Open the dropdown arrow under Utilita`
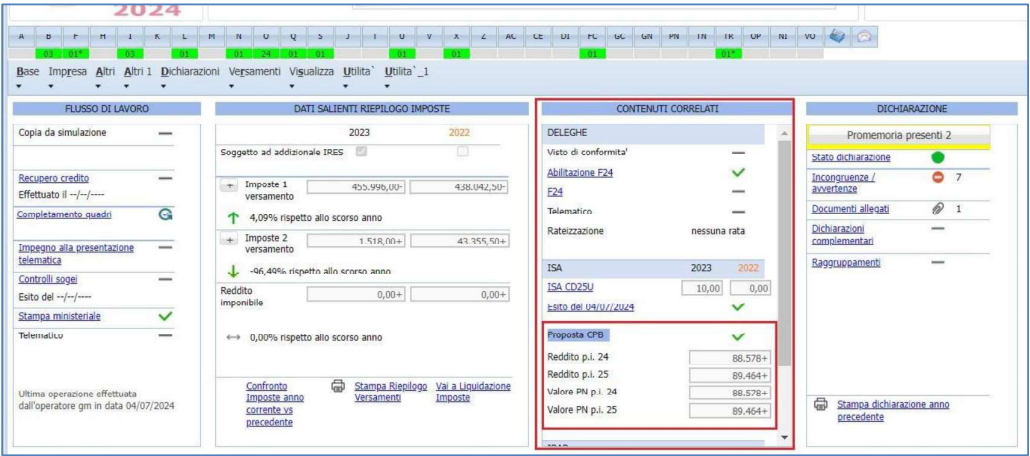The image size is (1030, 456). [346, 85]
